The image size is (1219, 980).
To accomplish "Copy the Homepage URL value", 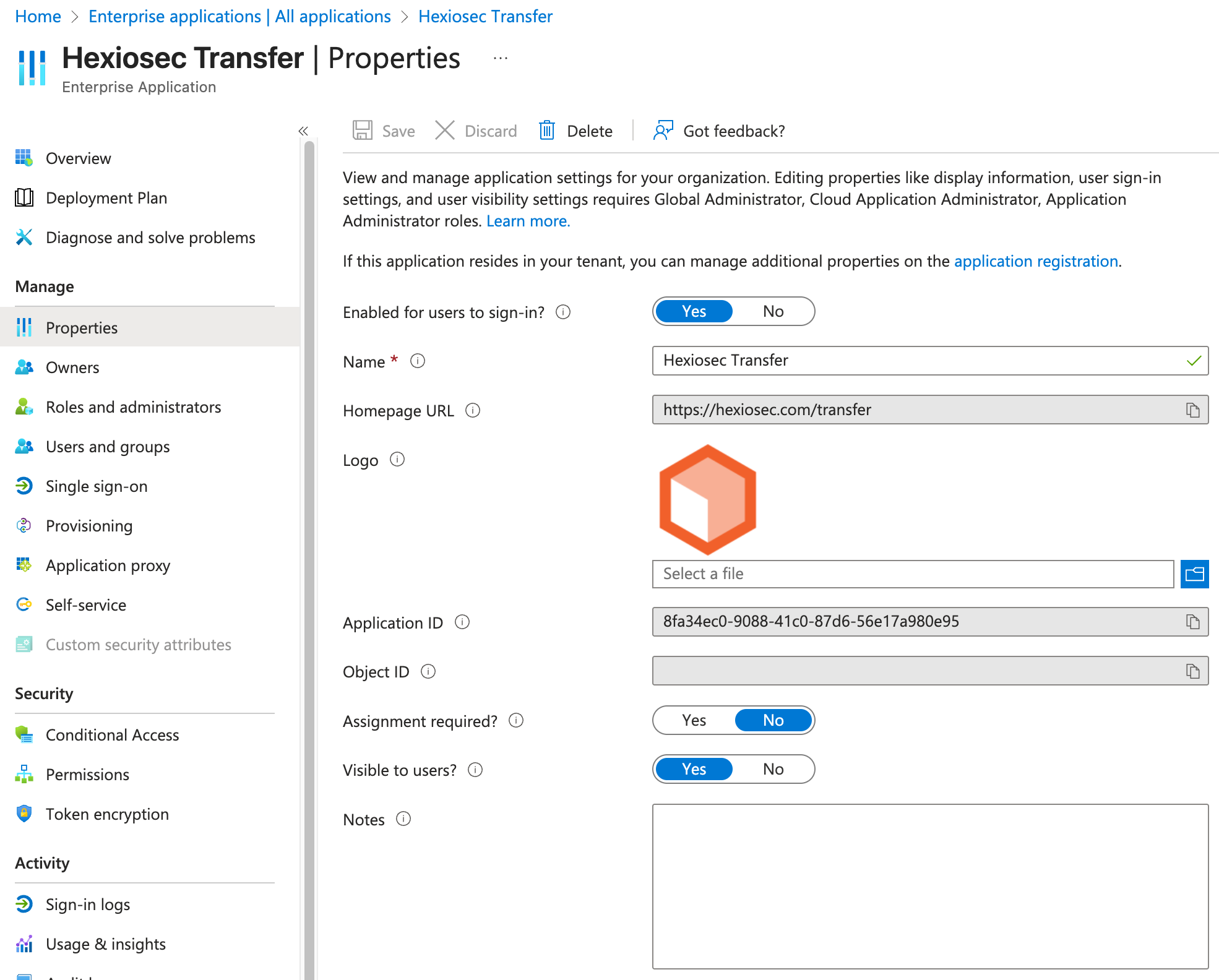I will click(x=1192, y=410).
